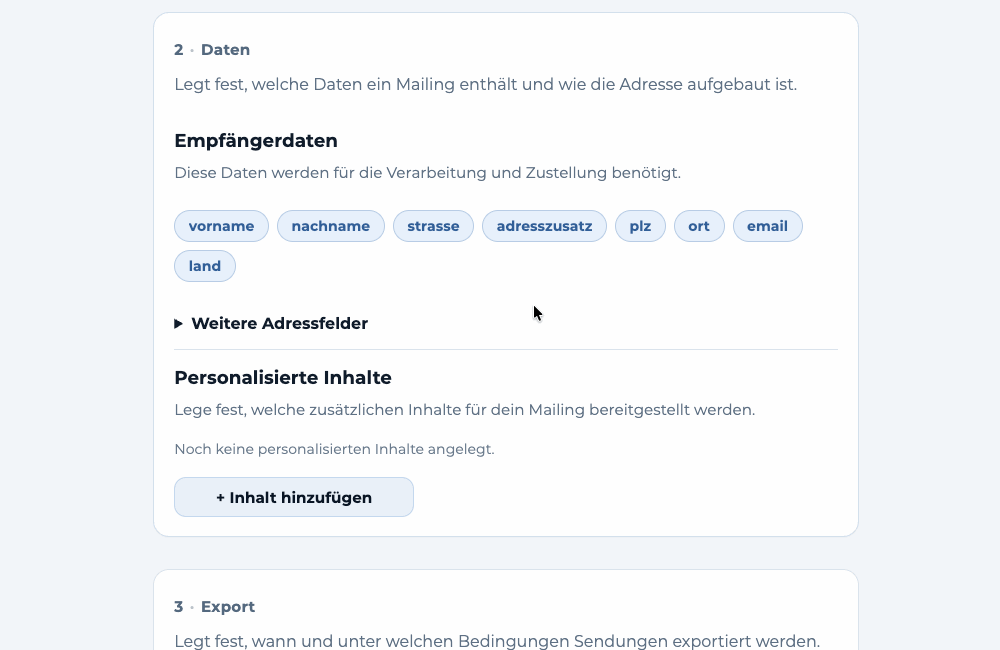Click the + Inhalt hinzufügen button

pyautogui.click(x=294, y=497)
